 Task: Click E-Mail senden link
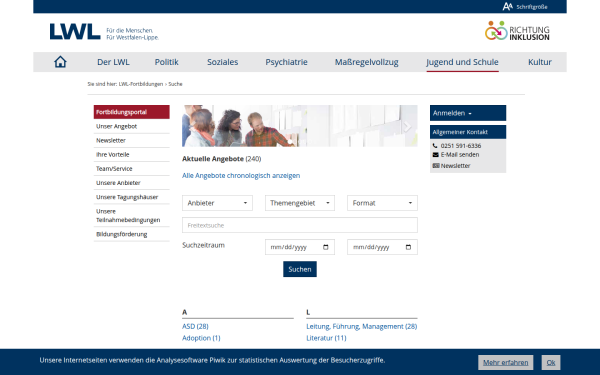(460, 155)
